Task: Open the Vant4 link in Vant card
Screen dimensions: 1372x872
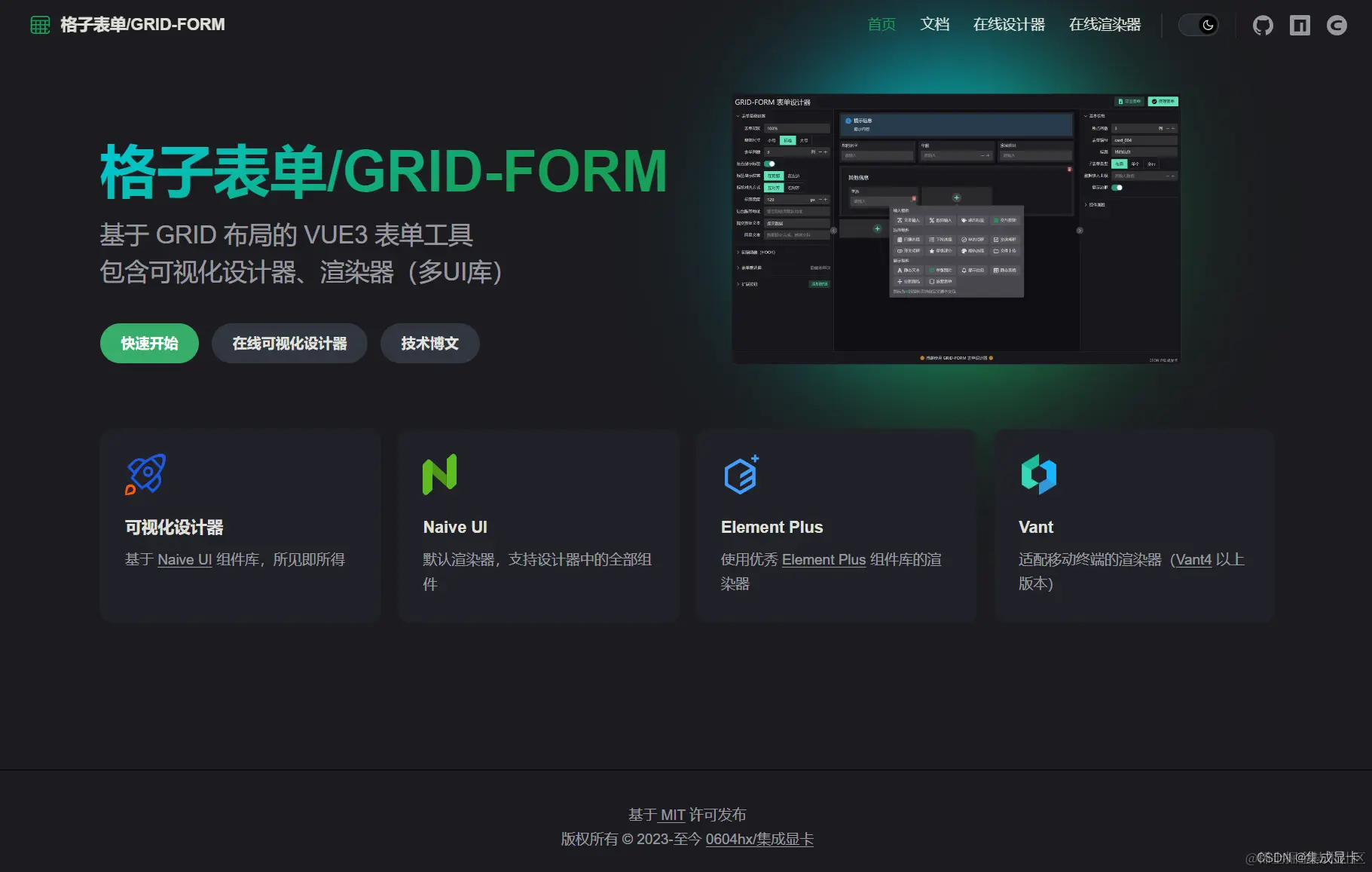Action: (1193, 560)
